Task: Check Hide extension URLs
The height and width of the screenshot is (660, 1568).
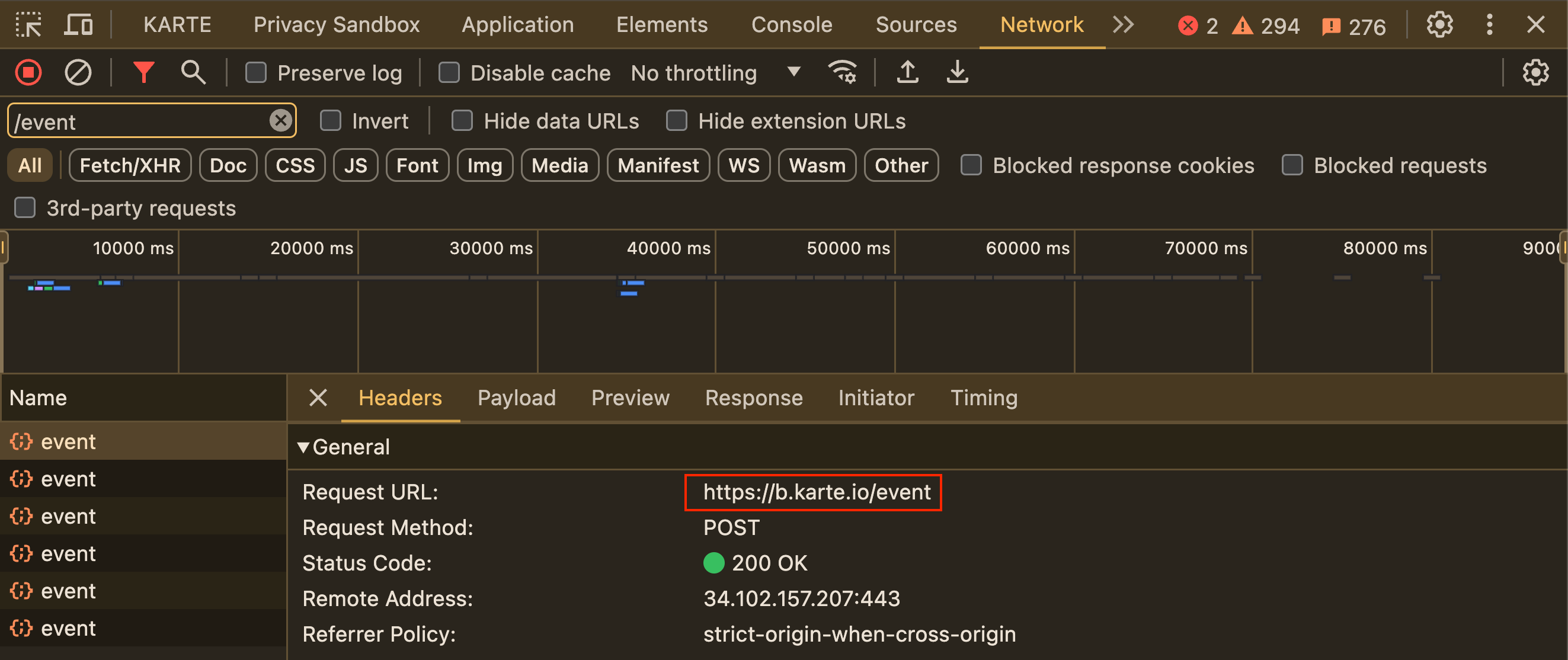Action: click(676, 120)
